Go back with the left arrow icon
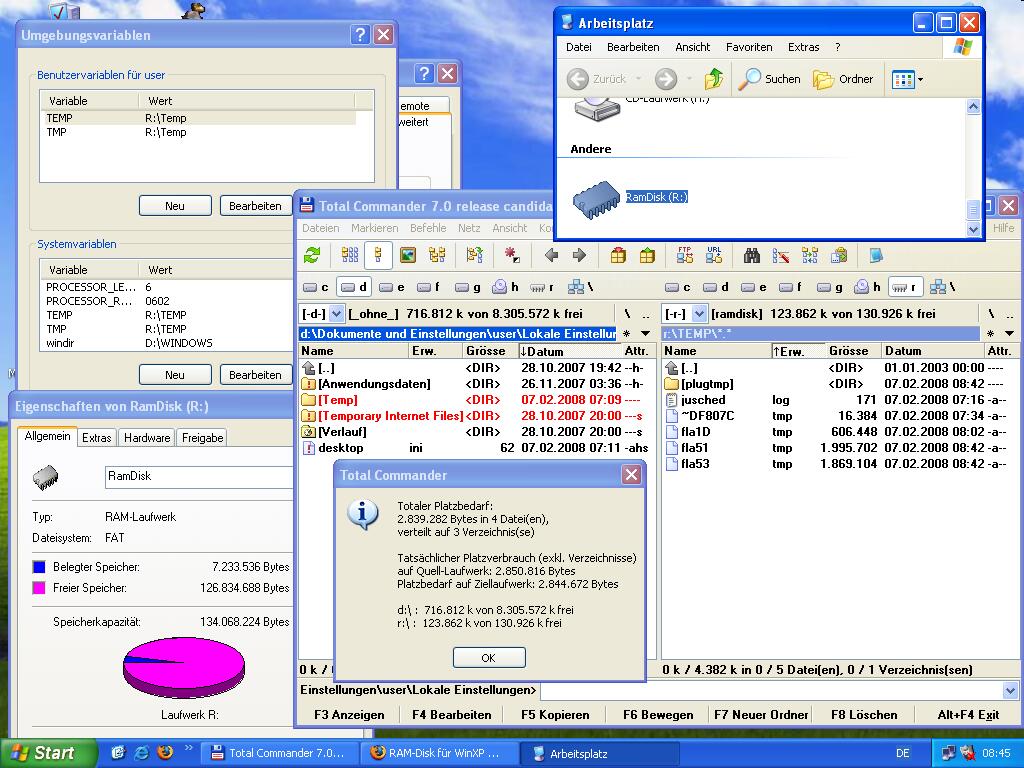The height and width of the screenshot is (768, 1024). click(551, 255)
